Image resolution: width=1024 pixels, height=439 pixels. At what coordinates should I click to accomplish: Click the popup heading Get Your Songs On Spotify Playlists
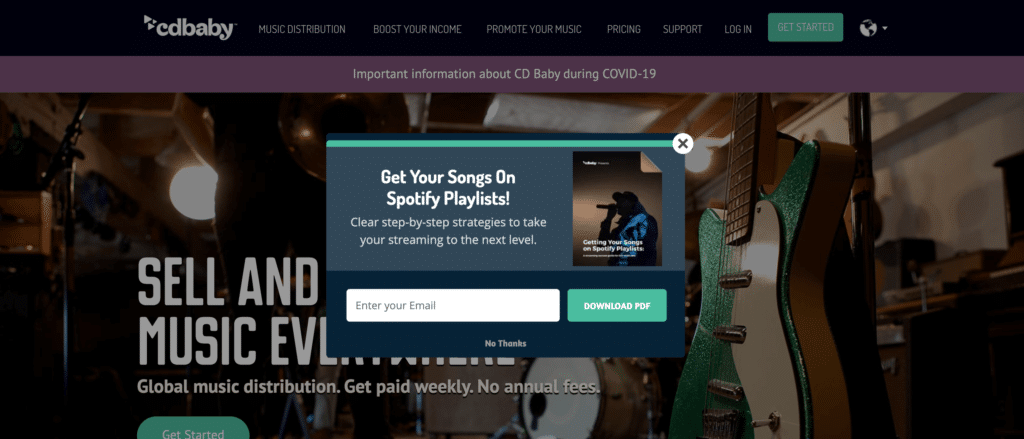point(448,187)
